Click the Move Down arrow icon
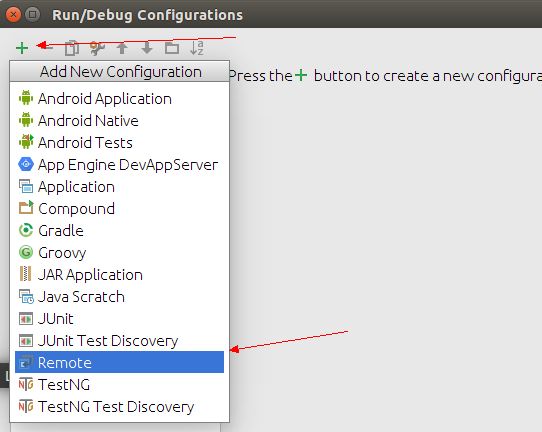This screenshot has width=542, height=432. click(147, 48)
